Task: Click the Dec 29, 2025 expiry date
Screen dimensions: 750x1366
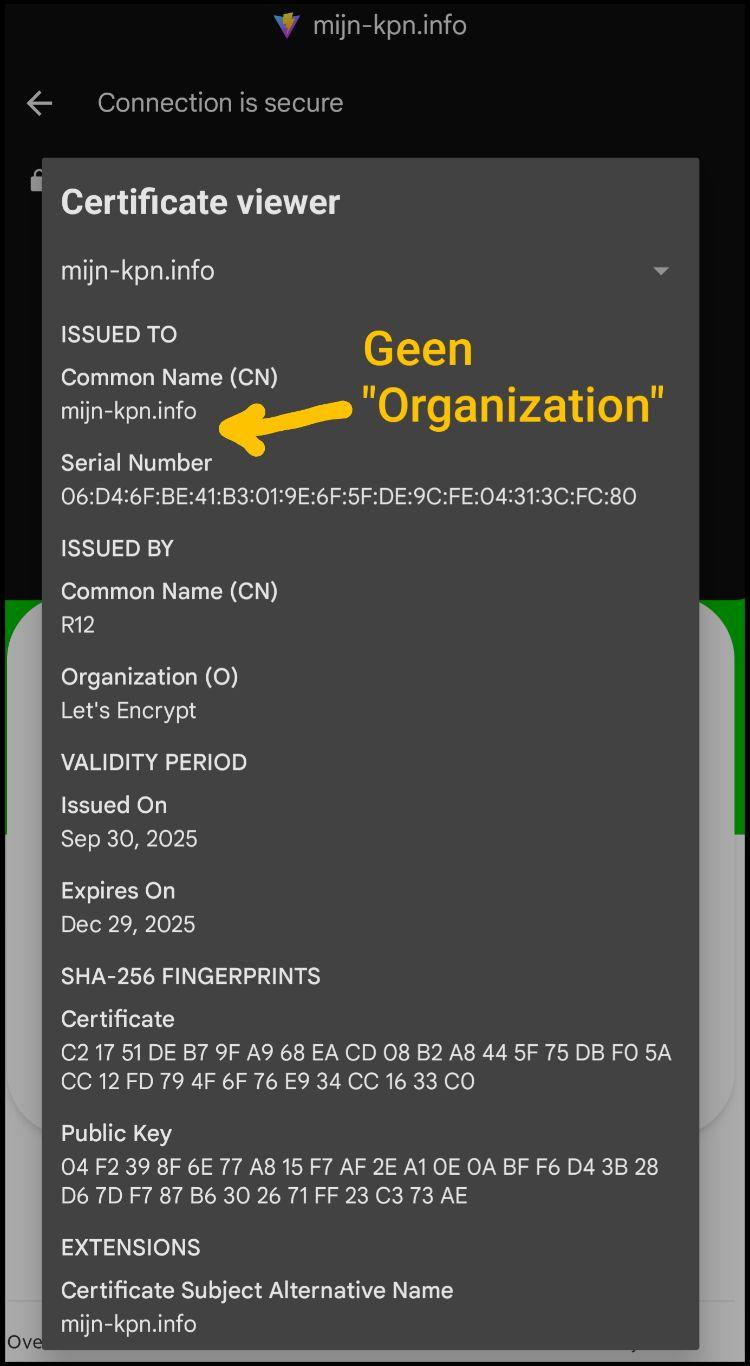Action: 128,925
